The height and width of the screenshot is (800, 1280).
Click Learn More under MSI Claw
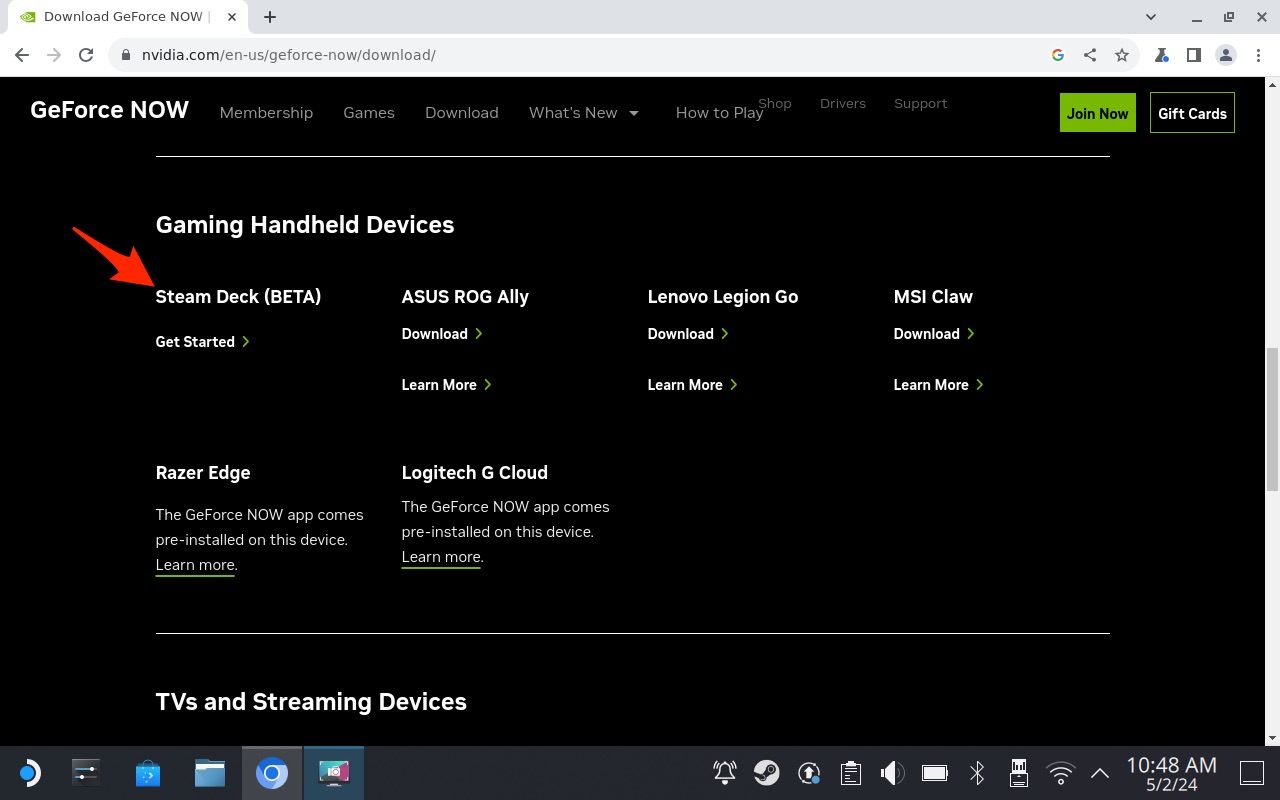938,385
